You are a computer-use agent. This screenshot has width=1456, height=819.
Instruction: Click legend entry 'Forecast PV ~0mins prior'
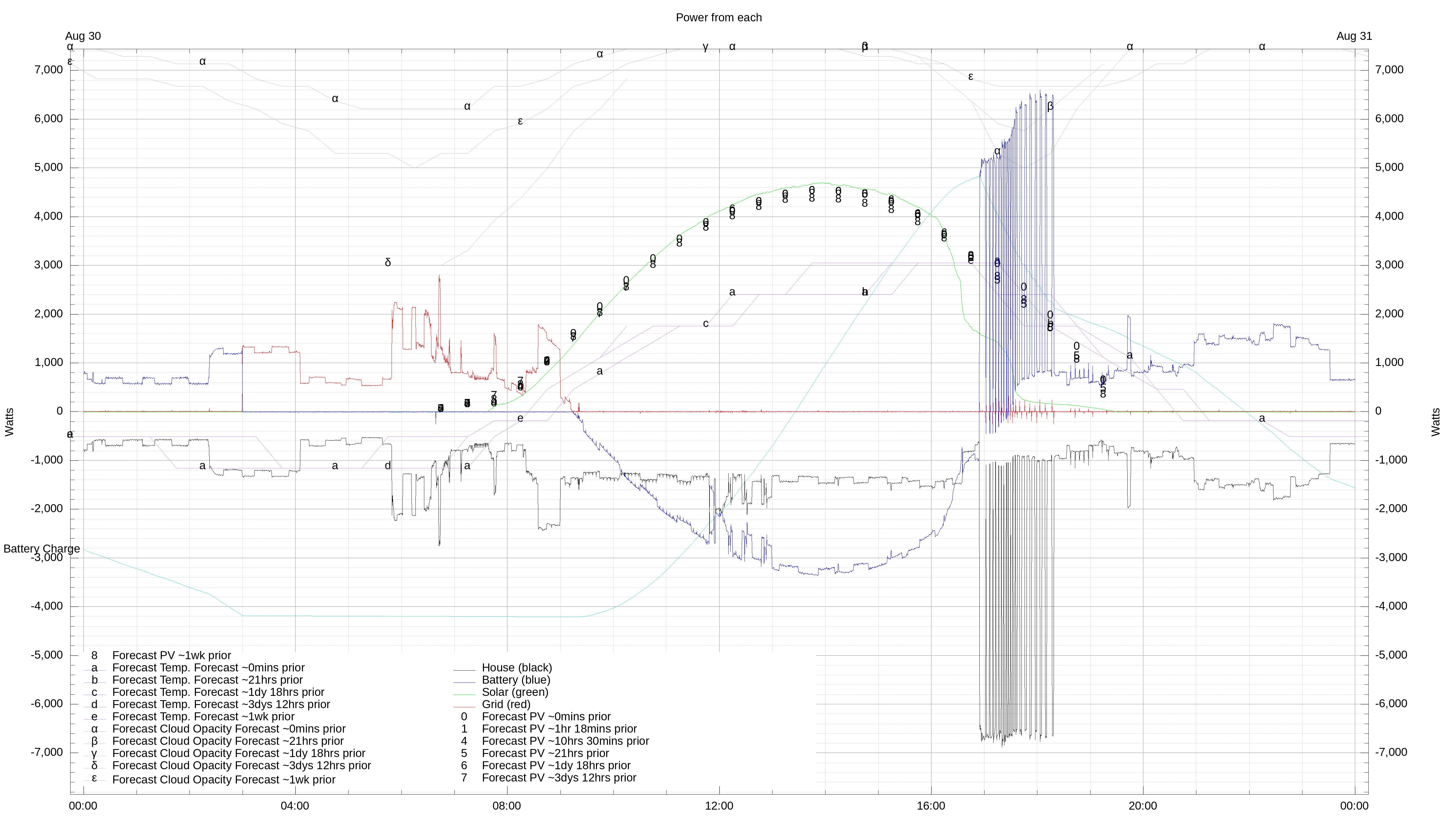(x=546, y=717)
